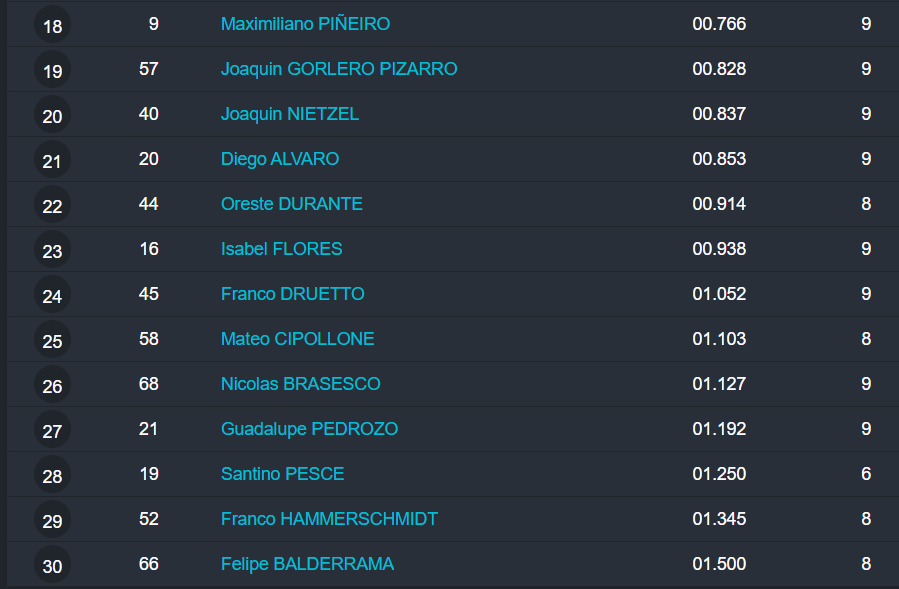Click the position 22 circle badge
The height and width of the screenshot is (589, 899).
52,206
